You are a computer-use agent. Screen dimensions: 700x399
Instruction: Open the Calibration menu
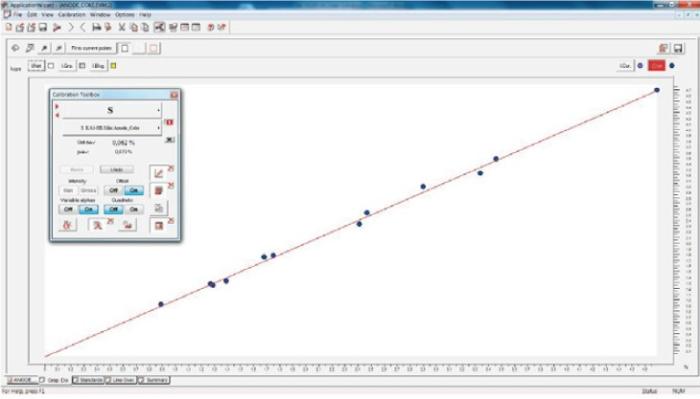(x=71, y=15)
